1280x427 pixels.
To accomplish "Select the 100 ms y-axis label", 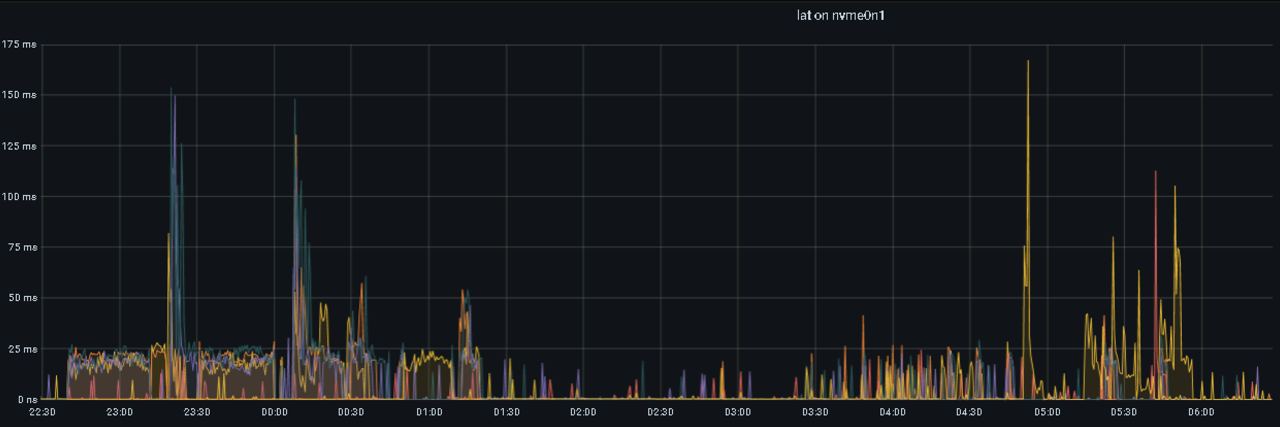I will point(19,197).
